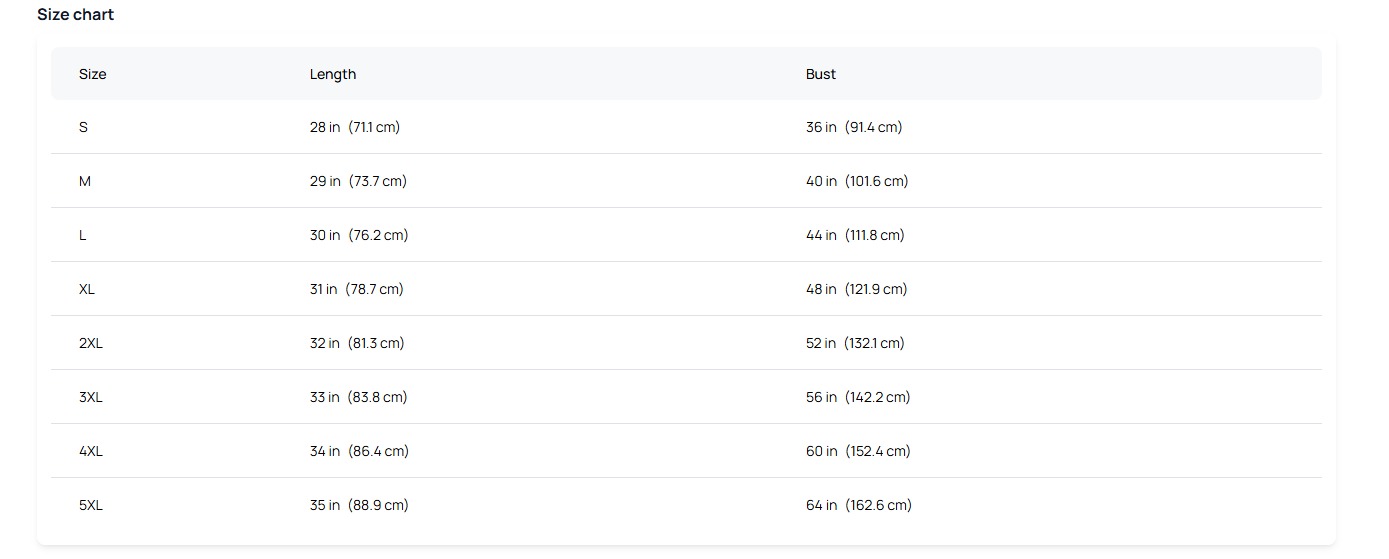1389x559 pixels.
Task: Click the 52 in (132.1 cm) bust value
Action: (855, 343)
